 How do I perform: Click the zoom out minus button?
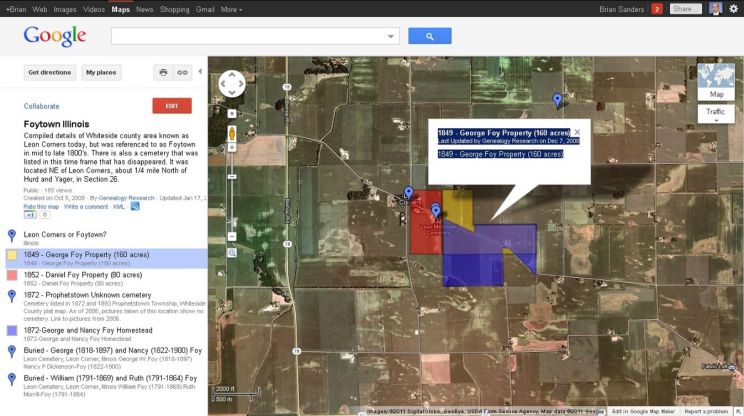pos(232,236)
